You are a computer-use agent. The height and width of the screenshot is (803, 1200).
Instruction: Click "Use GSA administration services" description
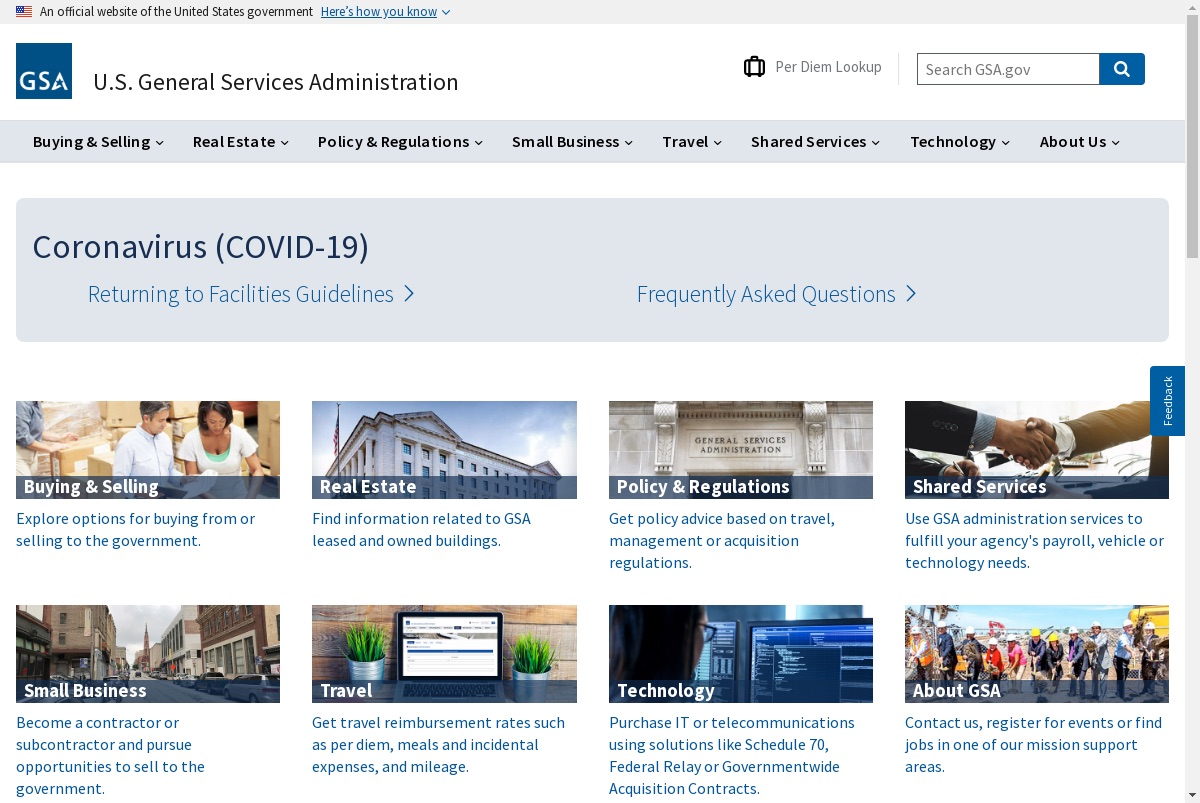[x=1035, y=540]
